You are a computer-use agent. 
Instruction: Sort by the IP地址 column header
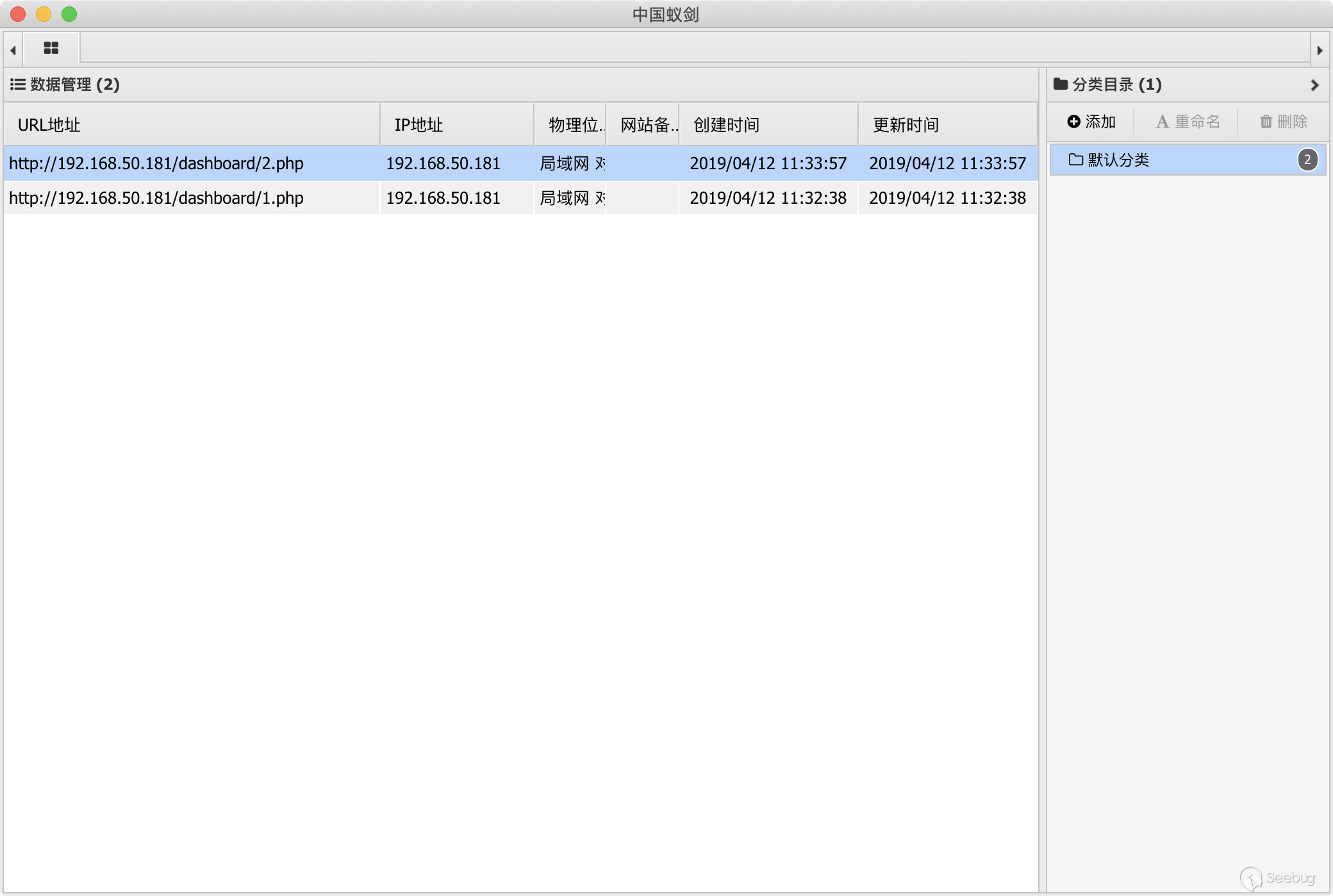click(457, 125)
